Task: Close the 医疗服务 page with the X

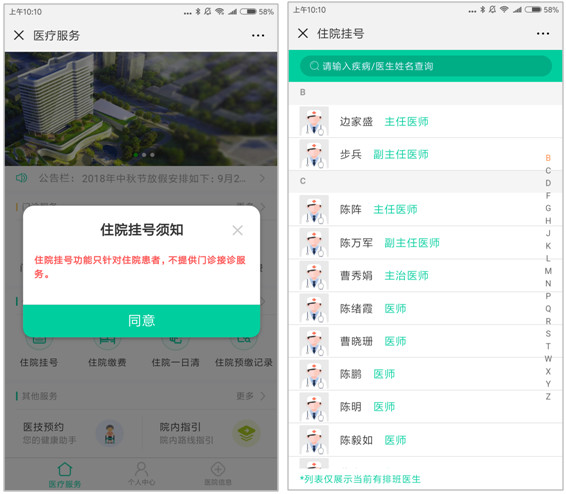Action: [19, 35]
